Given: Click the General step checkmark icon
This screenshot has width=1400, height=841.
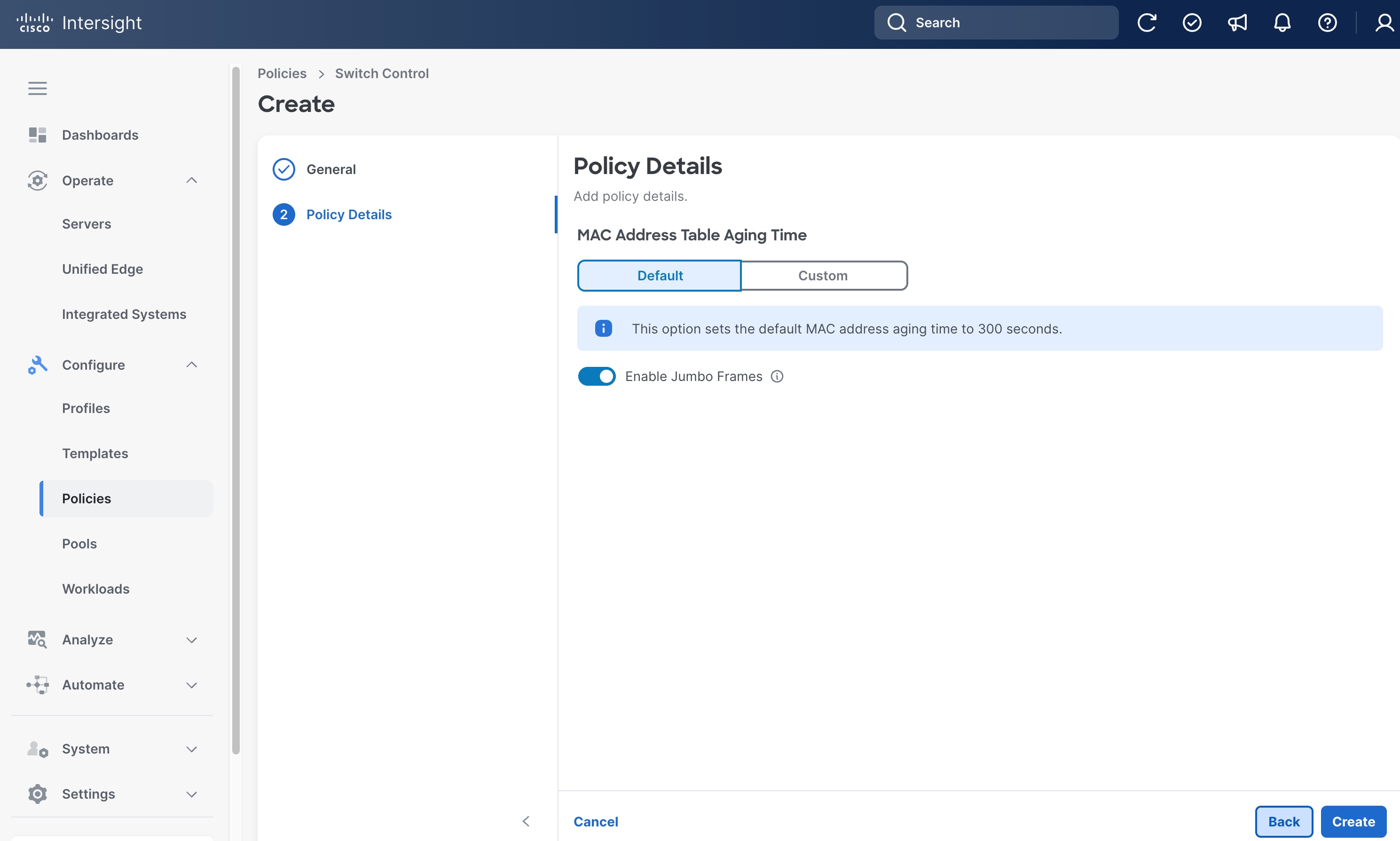Looking at the screenshot, I should [x=284, y=169].
